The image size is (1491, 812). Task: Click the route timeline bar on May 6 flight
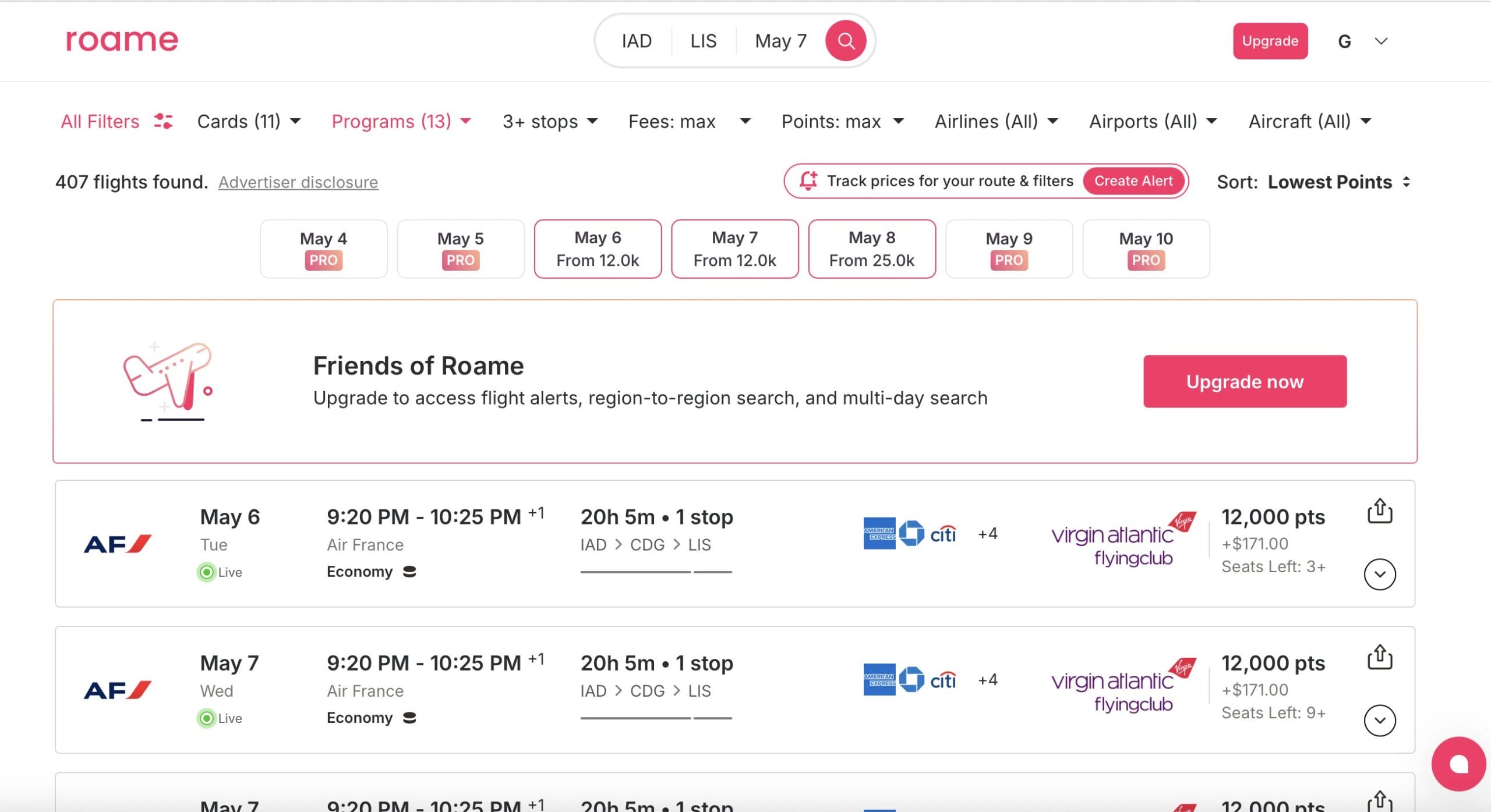pyautogui.click(x=656, y=572)
